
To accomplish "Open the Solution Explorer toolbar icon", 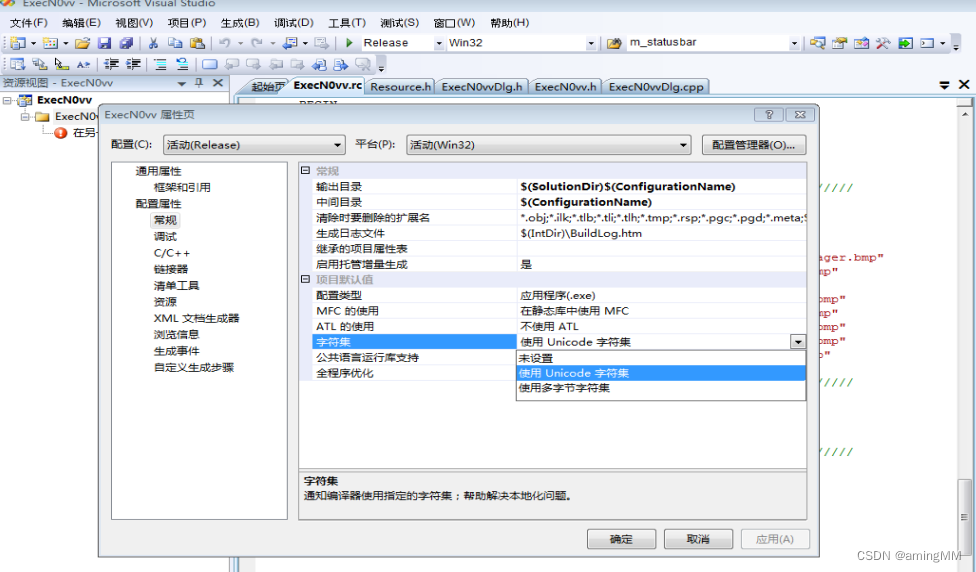I will click(x=818, y=43).
